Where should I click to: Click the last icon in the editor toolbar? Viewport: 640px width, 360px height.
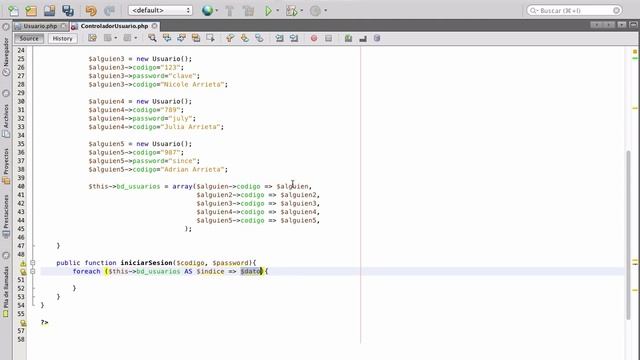click(x=377, y=38)
